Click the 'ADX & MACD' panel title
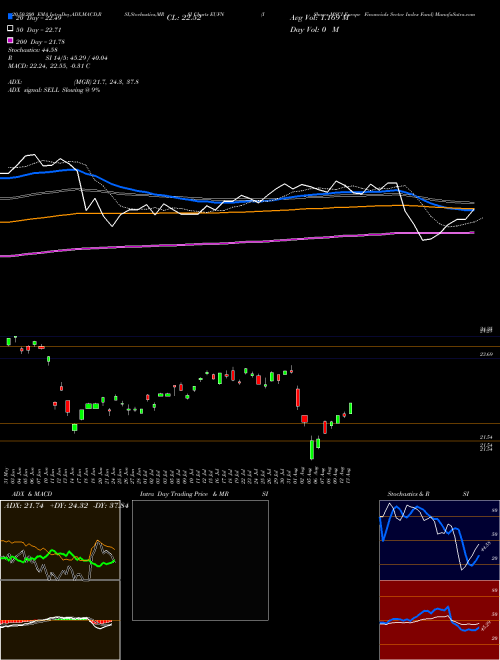500x660 pixels. pyautogui.click(x=32, y=494)
